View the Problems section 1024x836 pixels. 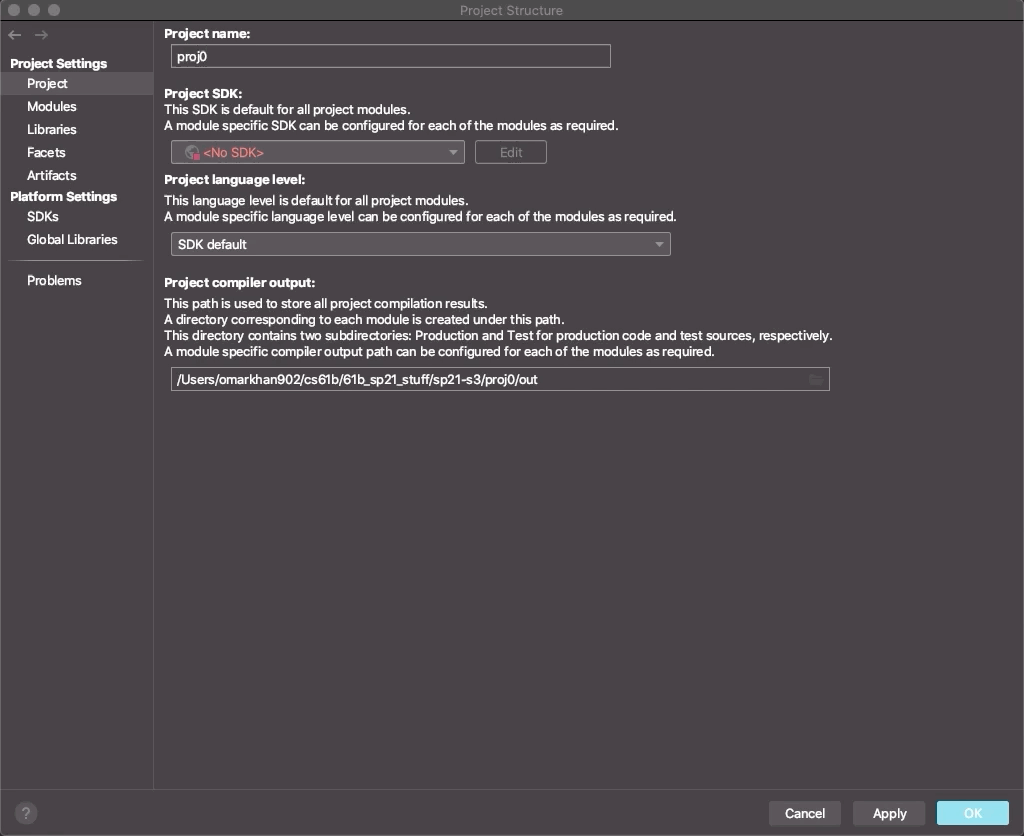[54, 280]
